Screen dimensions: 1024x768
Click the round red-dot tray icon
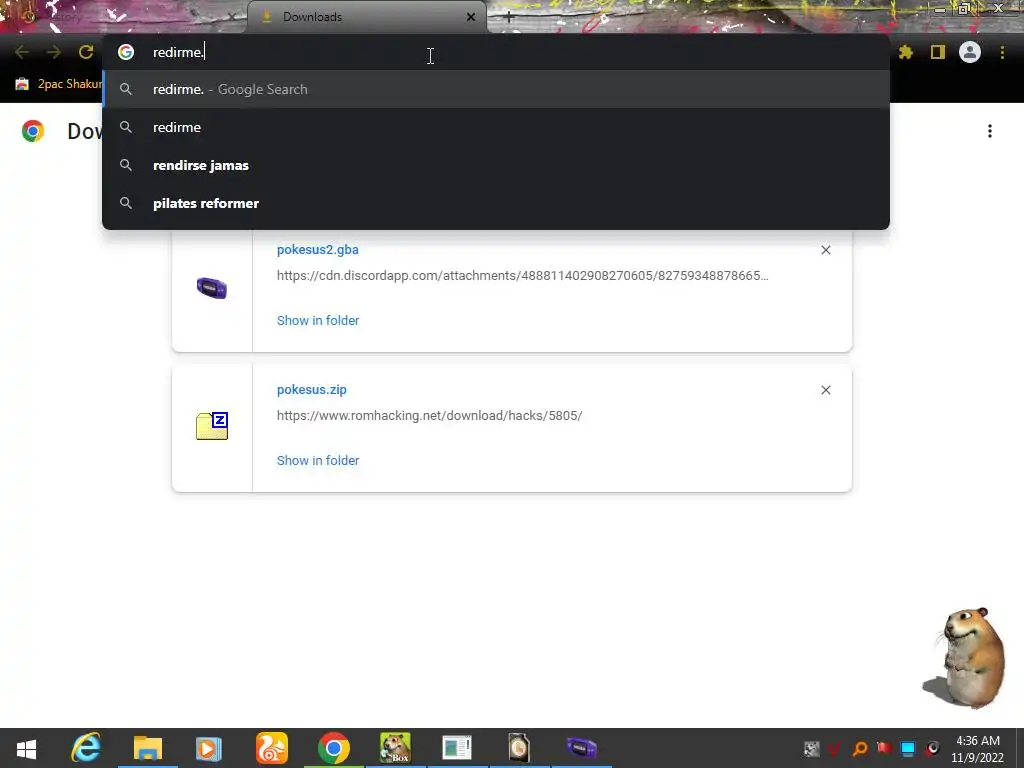pyautogui.click(x=933, y=748)
